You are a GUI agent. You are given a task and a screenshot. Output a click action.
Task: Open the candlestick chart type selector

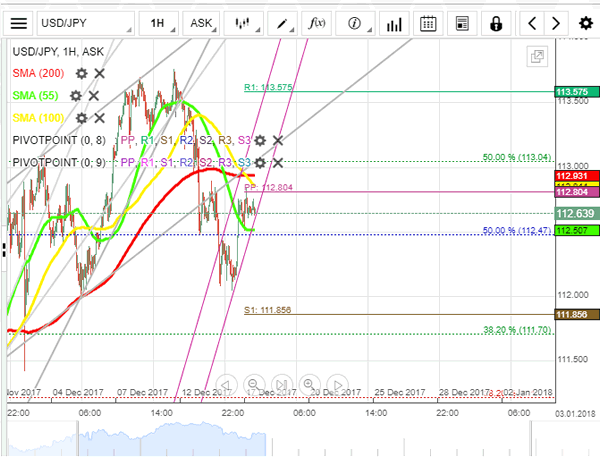point(241,22)
